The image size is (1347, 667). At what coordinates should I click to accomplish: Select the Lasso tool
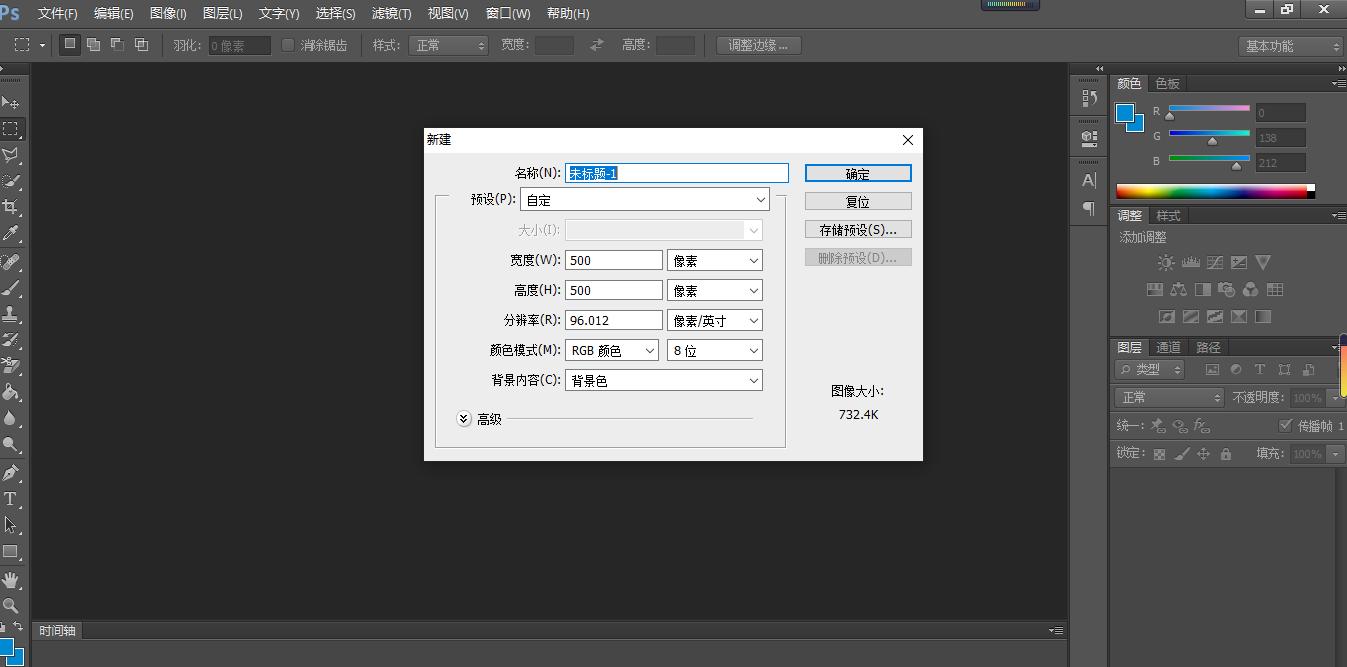click(x=13, y=154)
